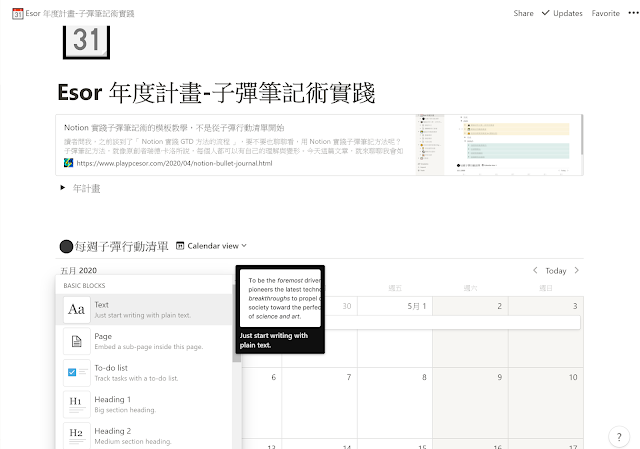Open the Share menu

tap(523, 14)
